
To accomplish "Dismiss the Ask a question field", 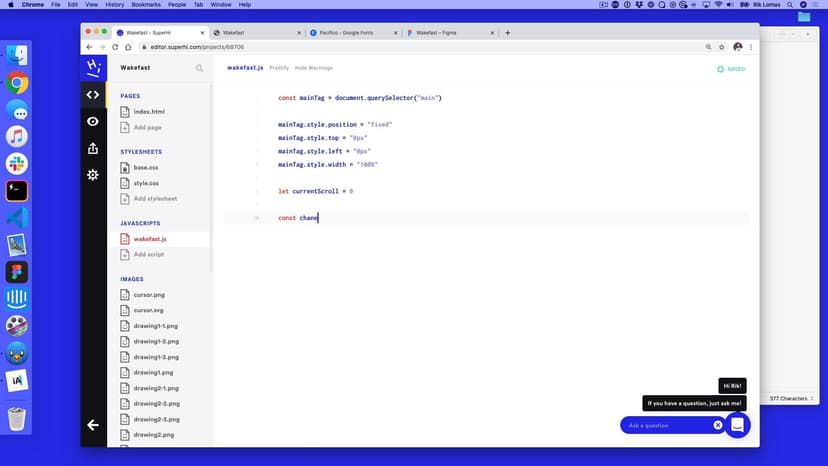I will click(718, 425).
